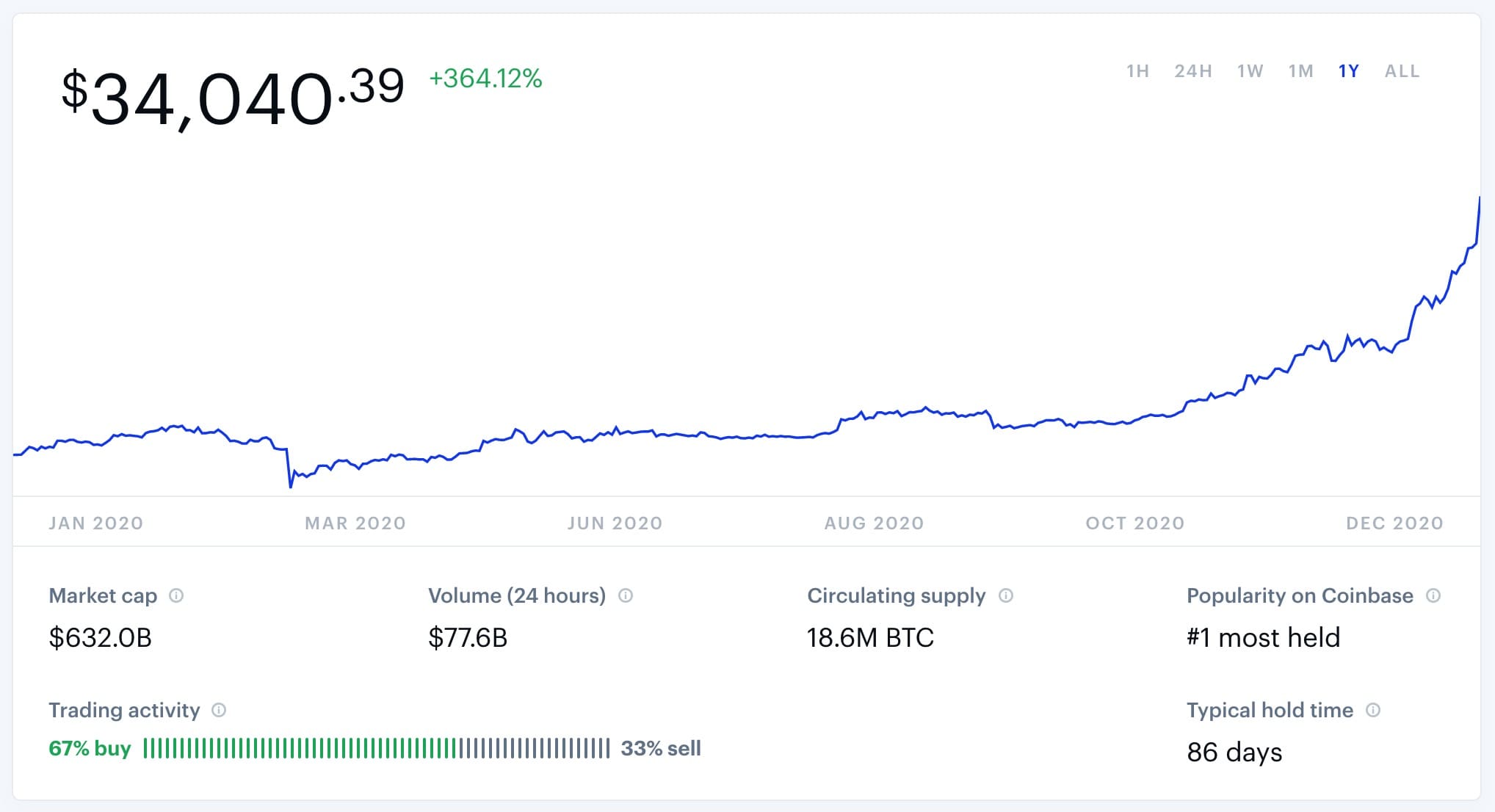The image size is (1495, 812).
Task: Click the Trading activity info icon
Action: pyautogui.click(x=218, y=711)
